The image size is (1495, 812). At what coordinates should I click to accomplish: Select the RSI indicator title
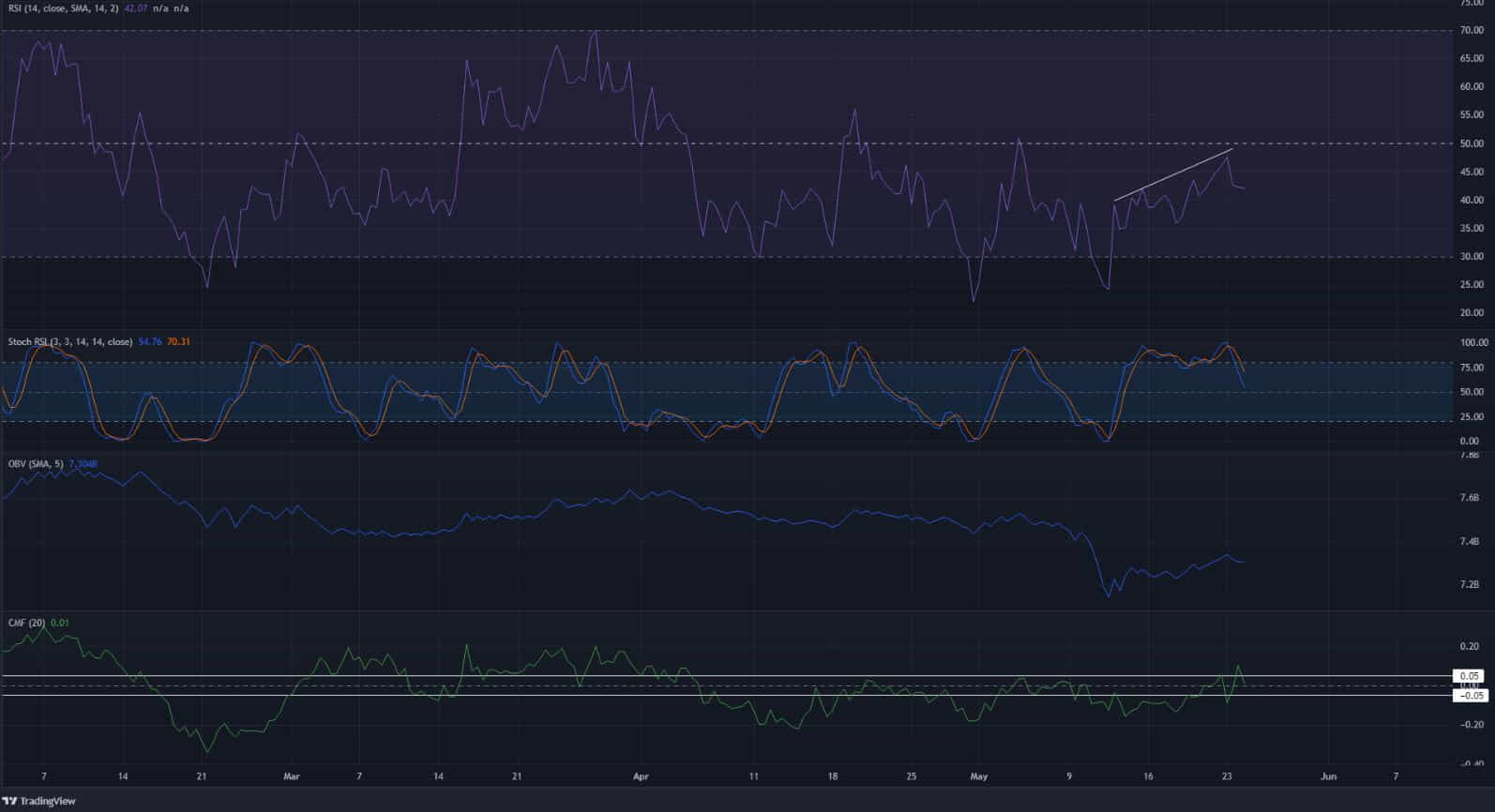[63, 8]
